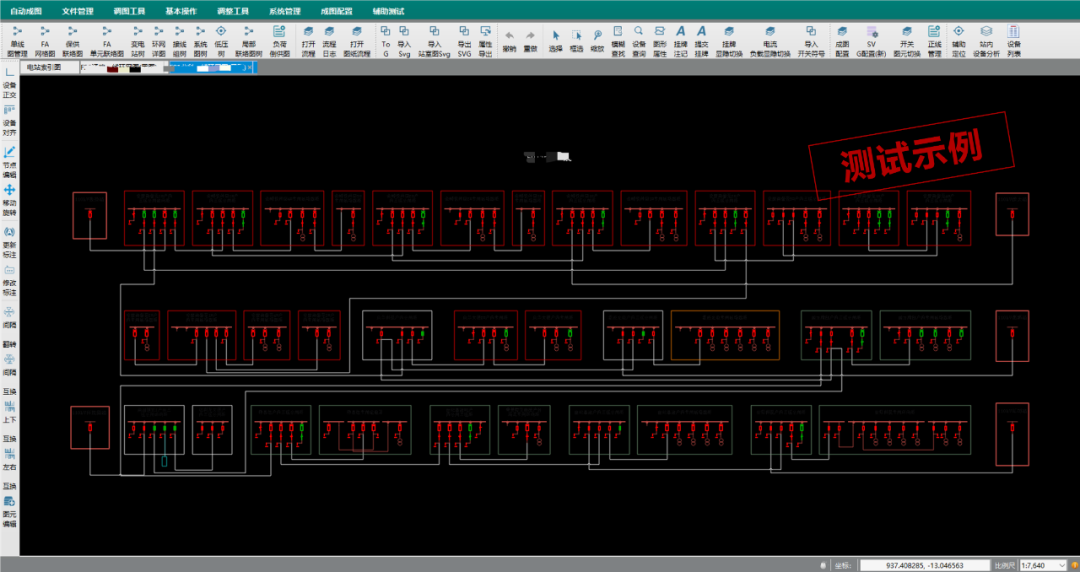1080x572 pixels.
Task: Toggle 开关图元切换 in toolbar
Action: (907, 39)
